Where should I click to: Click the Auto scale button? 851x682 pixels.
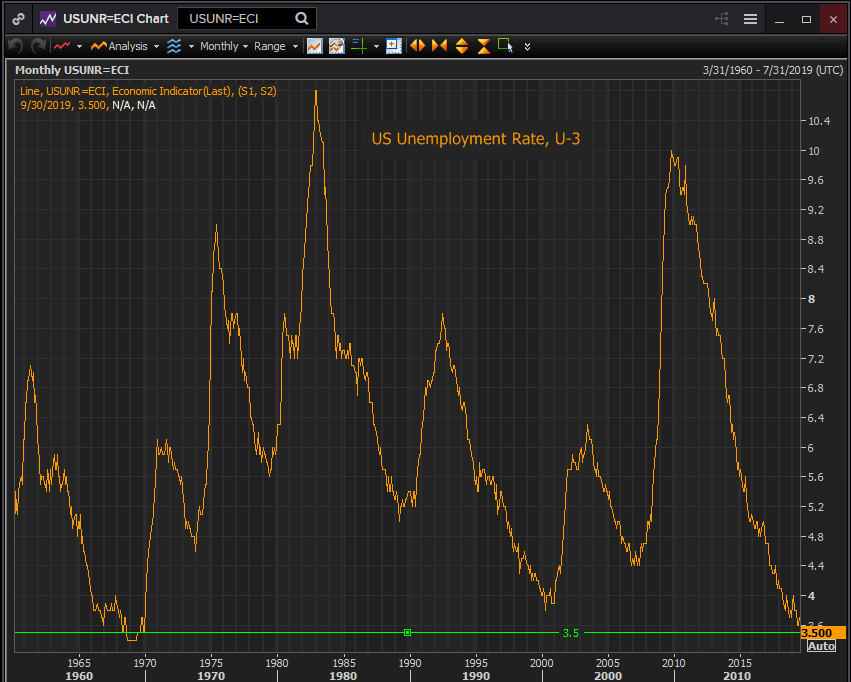pyautogui.click(x=820, y=647)
